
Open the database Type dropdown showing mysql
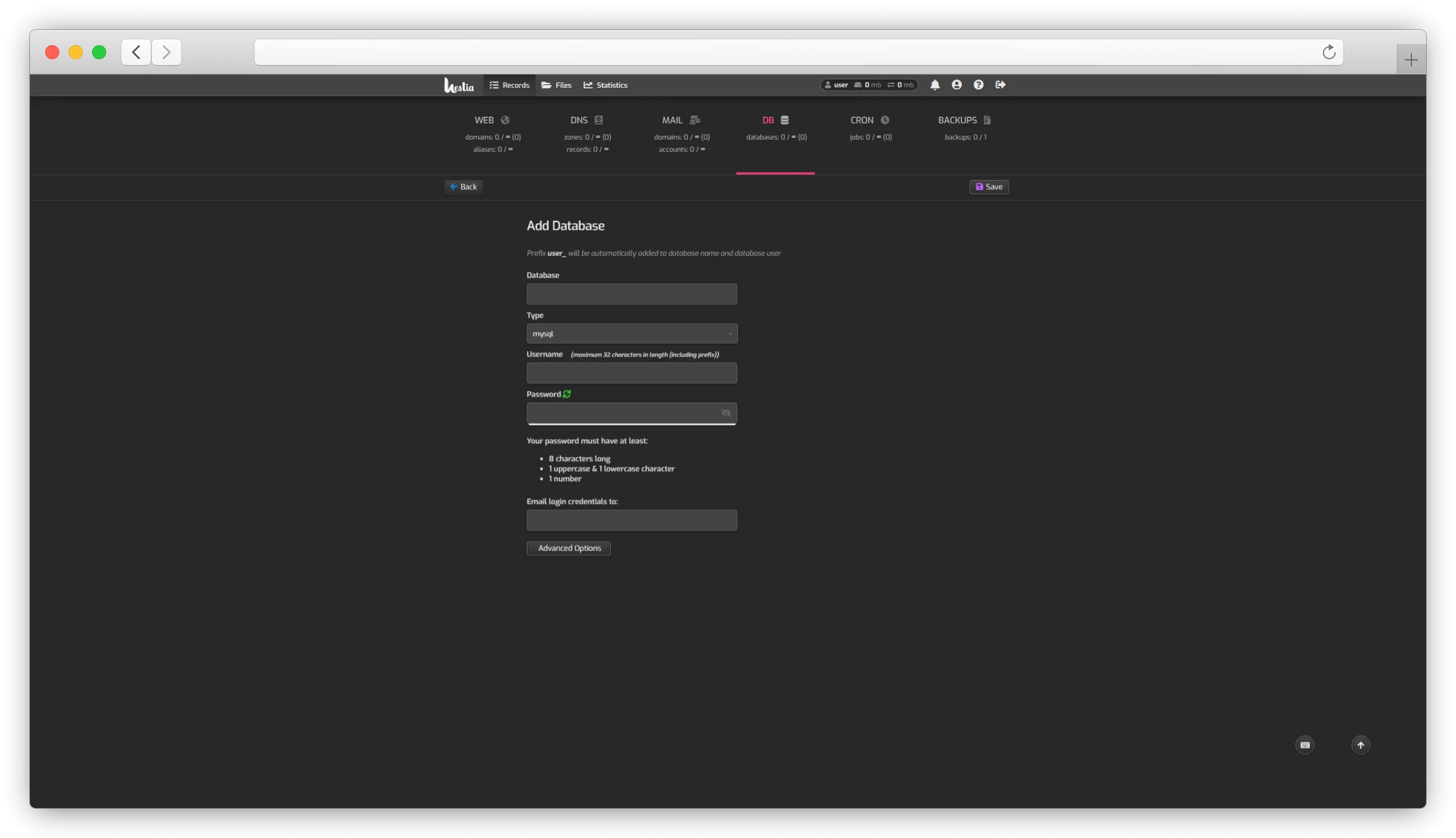(631, 333)
